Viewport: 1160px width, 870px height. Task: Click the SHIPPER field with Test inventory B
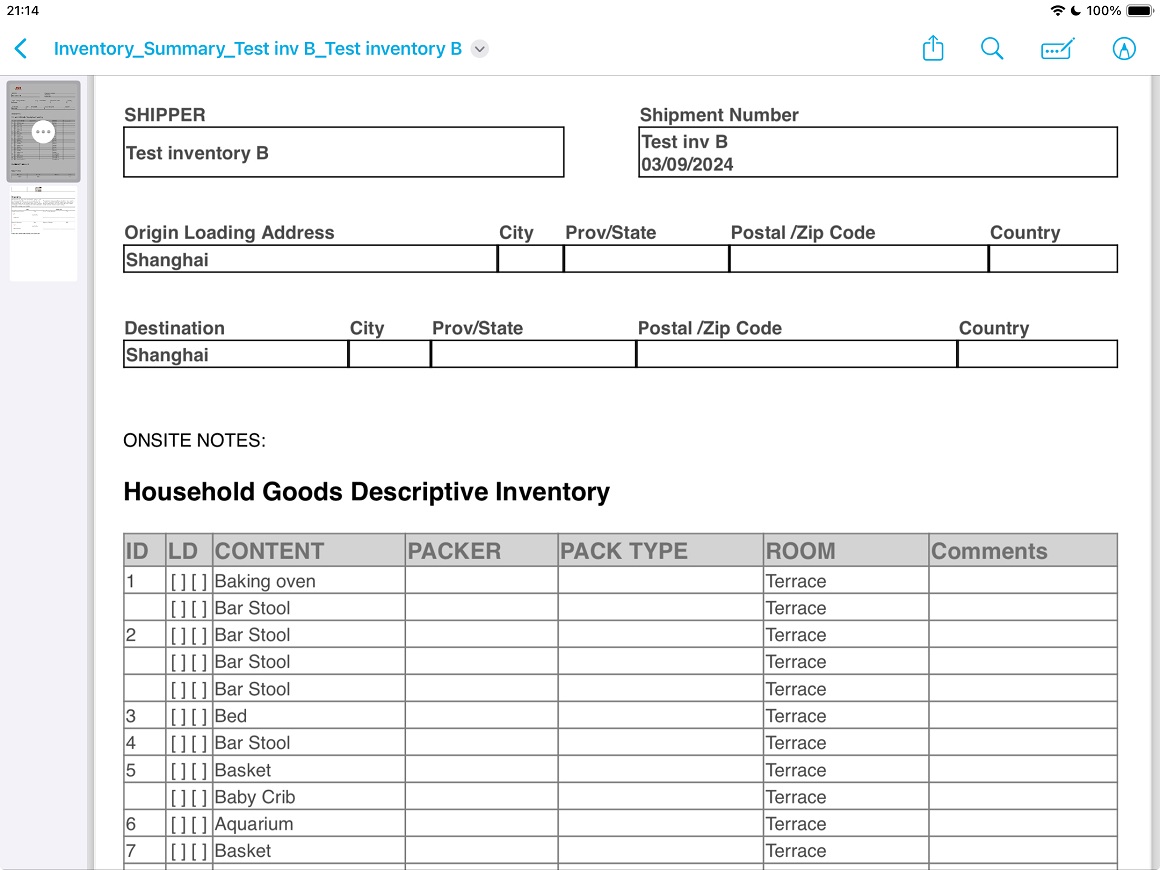click(343, 153)
